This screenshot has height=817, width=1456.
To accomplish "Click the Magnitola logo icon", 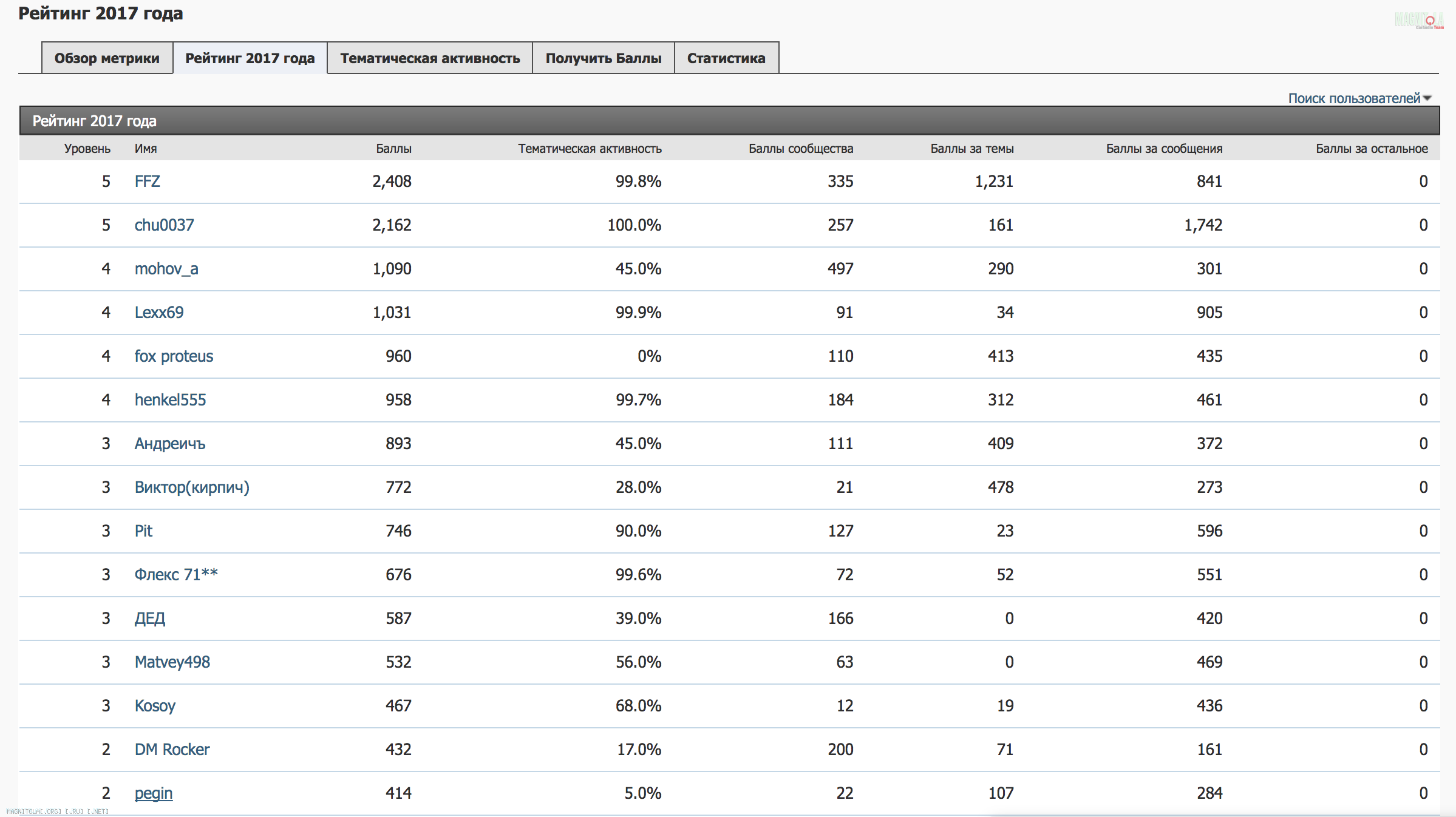I will coord(1418,21).
